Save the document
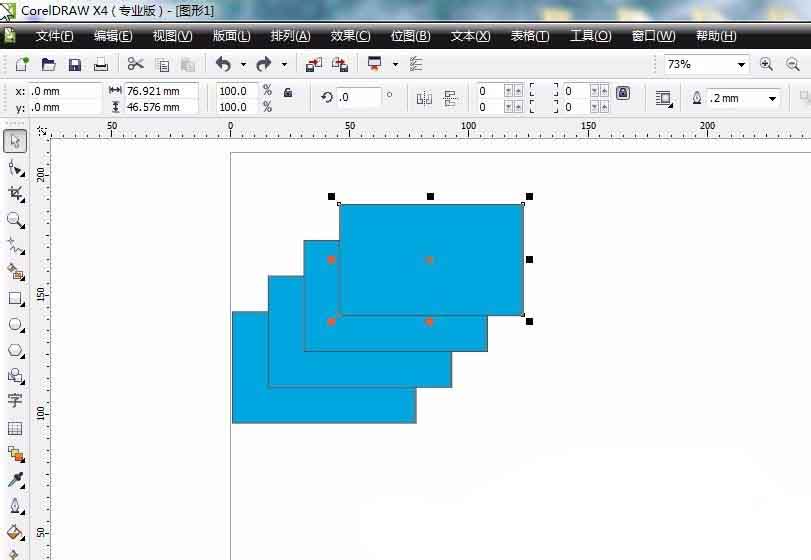Viewport: 811px width, 560px height. coord(75,64)
